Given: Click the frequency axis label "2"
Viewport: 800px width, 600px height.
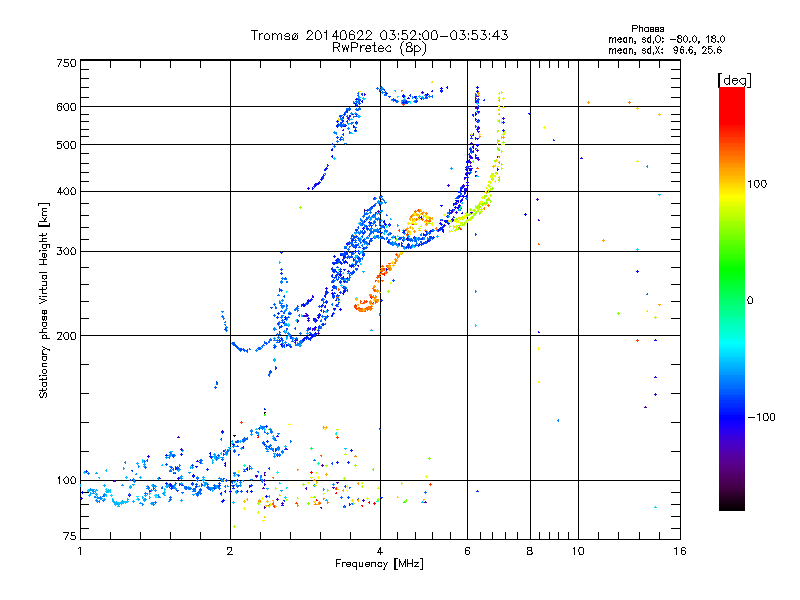Looking at the screenshot, I should click(230, 551).
